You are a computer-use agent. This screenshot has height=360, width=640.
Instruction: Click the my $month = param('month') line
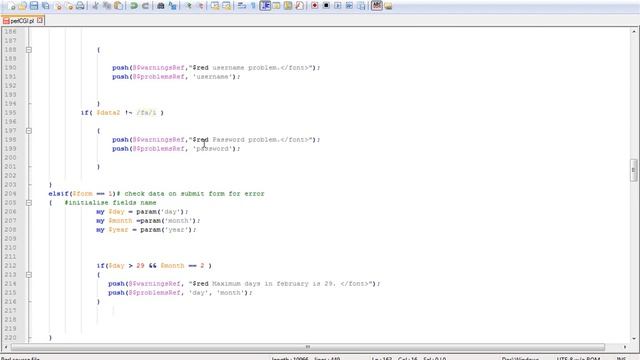pos(148,220)
